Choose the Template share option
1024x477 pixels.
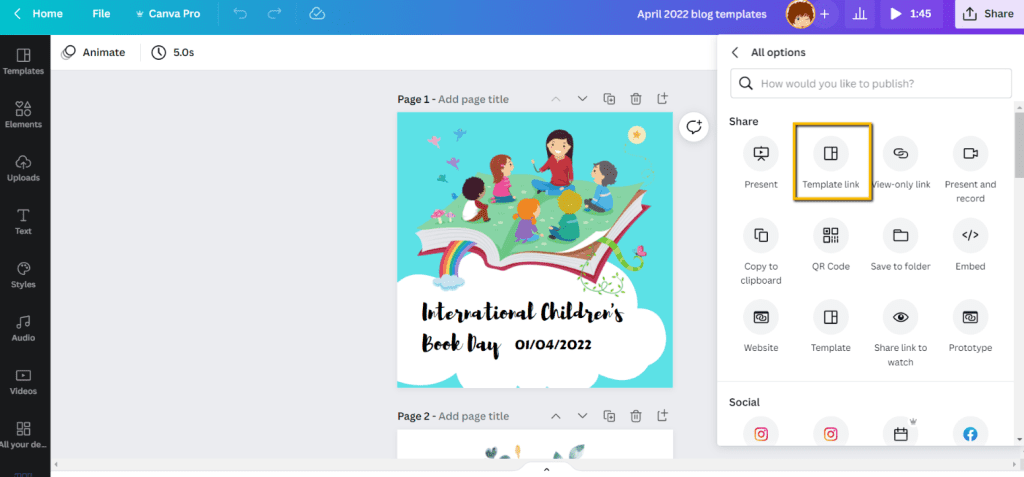pos(831,327)
